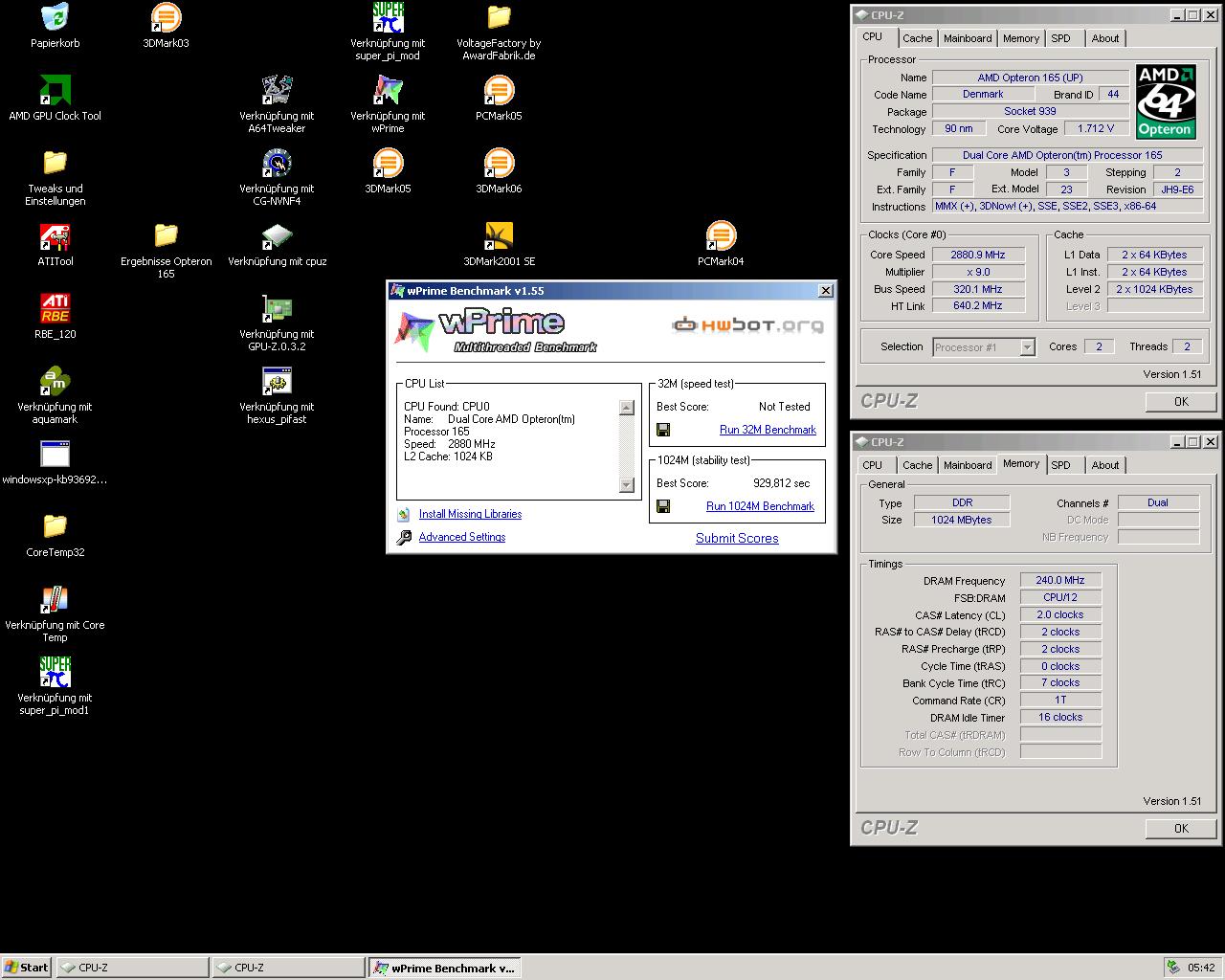Click OK in the bottom CPU-Z window
Screen dimensions: 1225x980
(x=1181, y=829)
